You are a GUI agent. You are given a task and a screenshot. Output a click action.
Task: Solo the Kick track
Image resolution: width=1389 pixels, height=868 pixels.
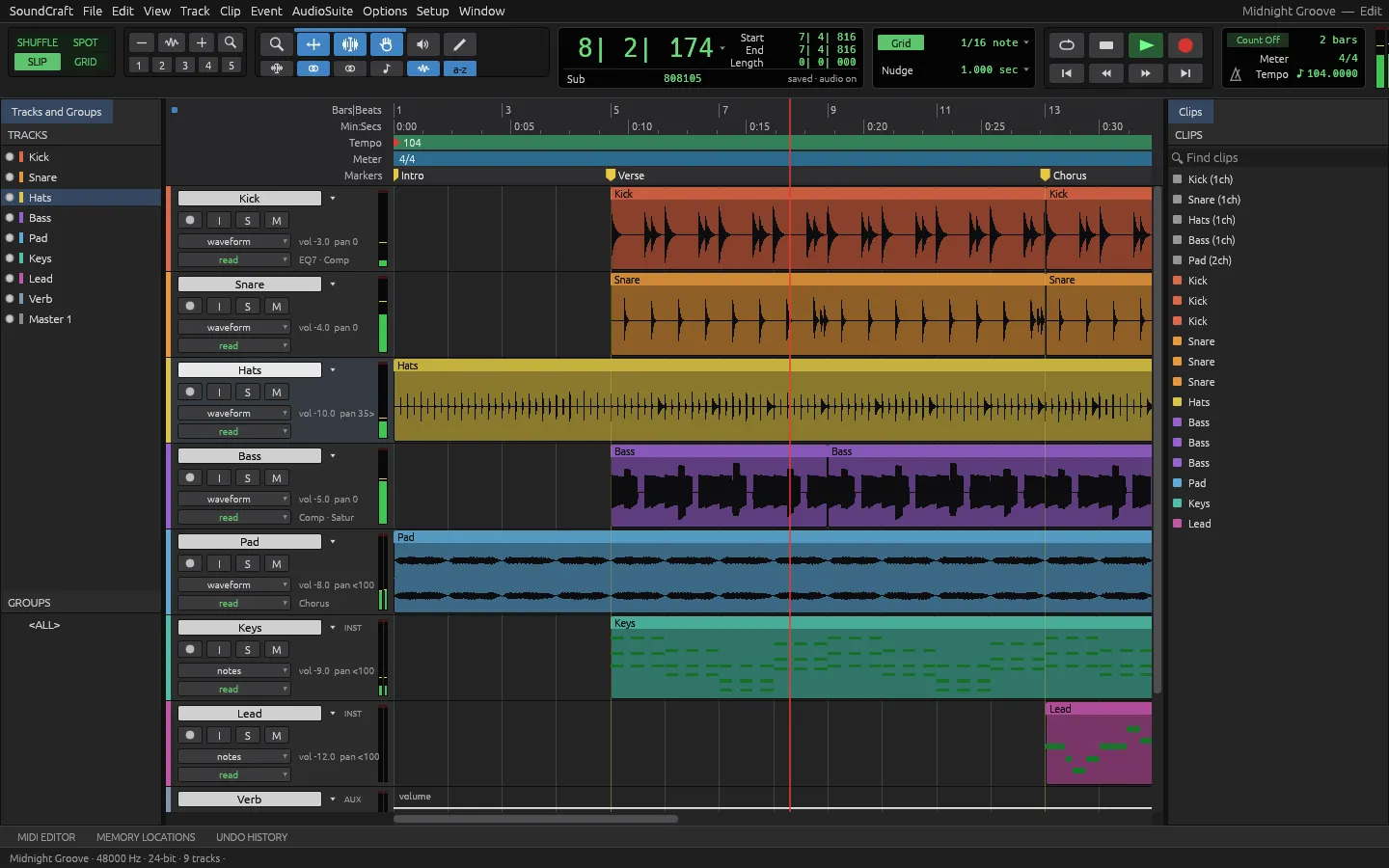(x=248, y=221)
